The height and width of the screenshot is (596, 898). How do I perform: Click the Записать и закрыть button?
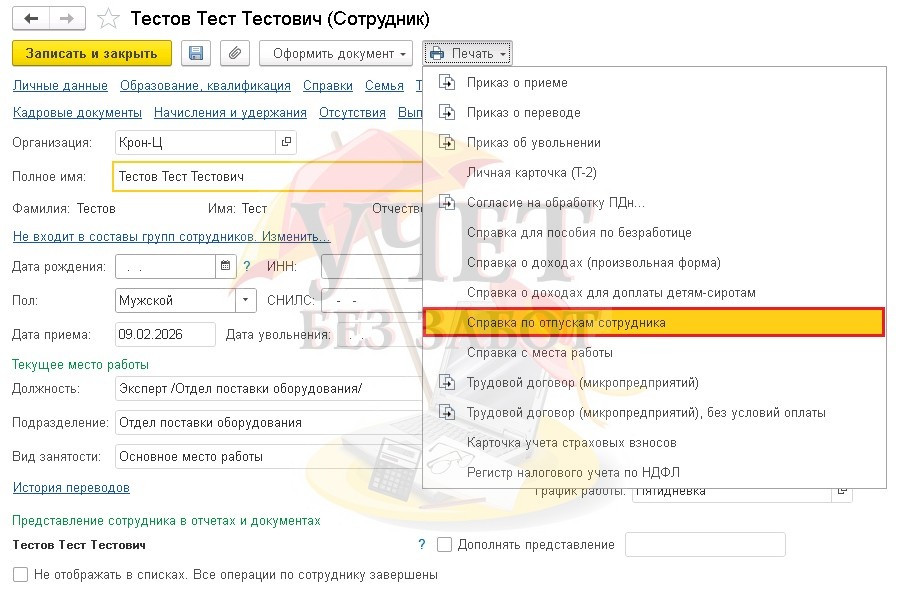pos(92,53)
